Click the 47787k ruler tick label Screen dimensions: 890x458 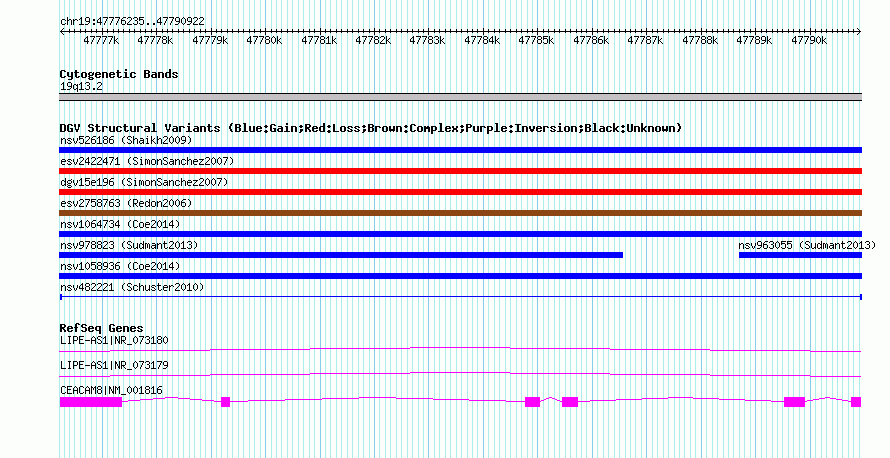(x=645, y=41)
